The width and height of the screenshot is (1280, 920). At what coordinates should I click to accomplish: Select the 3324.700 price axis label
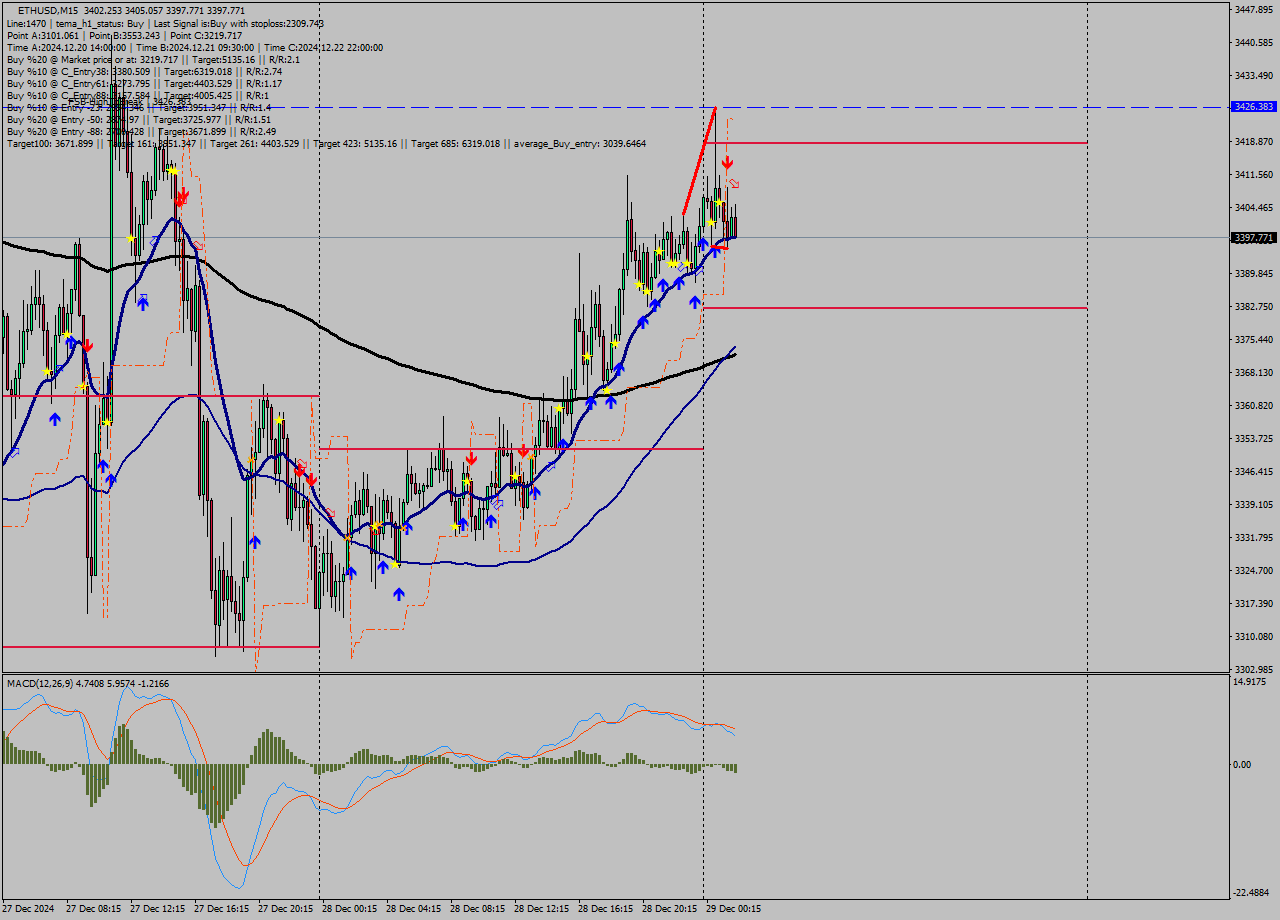coord(1254,570)
